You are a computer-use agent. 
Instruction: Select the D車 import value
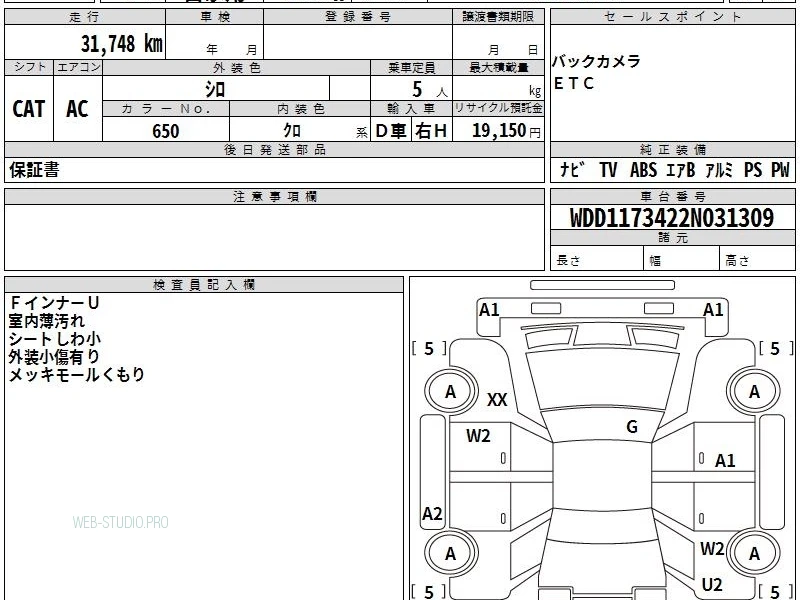point(391,131)
